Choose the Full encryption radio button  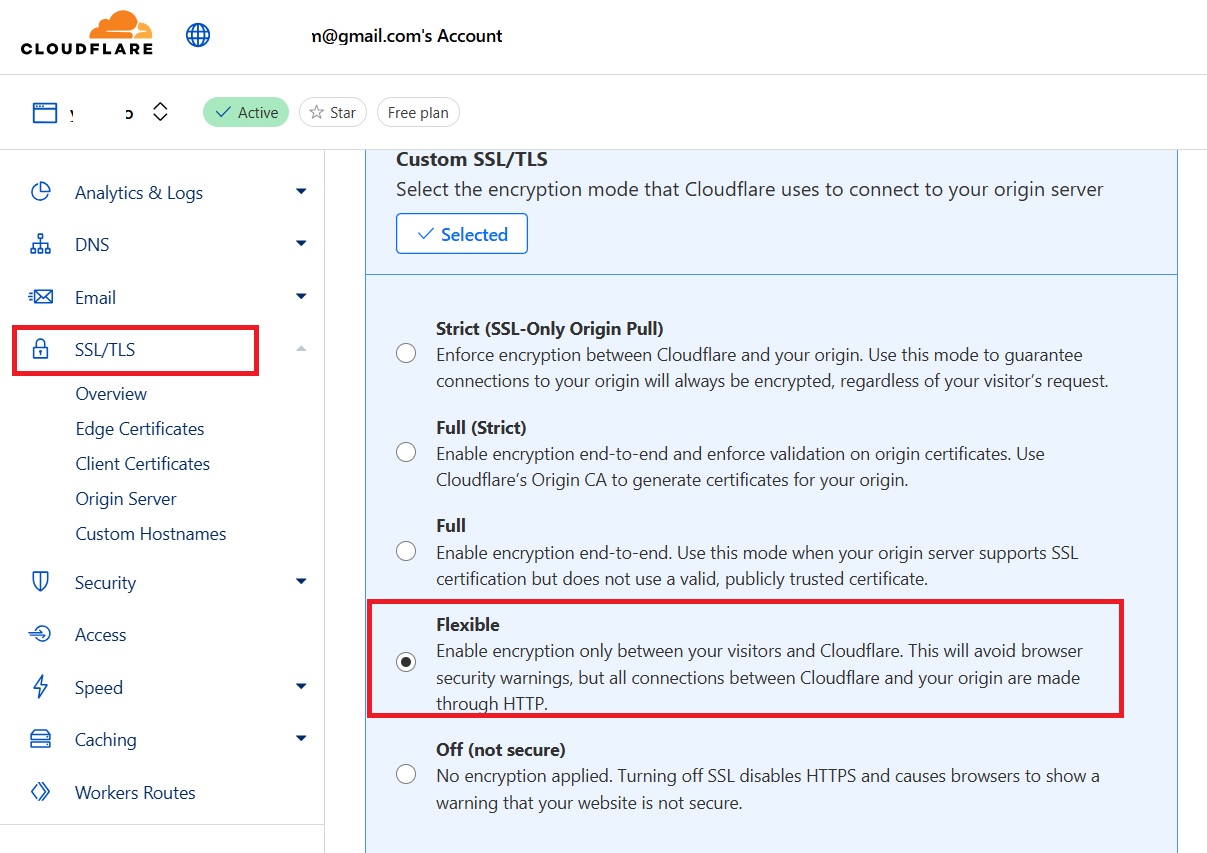coord(406,550)
